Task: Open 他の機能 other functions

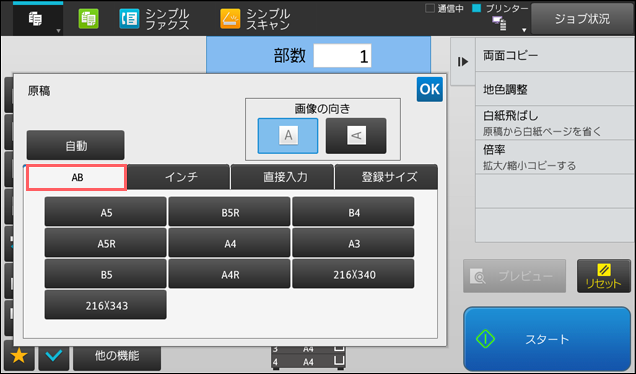Action: click(x=117, y=356)
